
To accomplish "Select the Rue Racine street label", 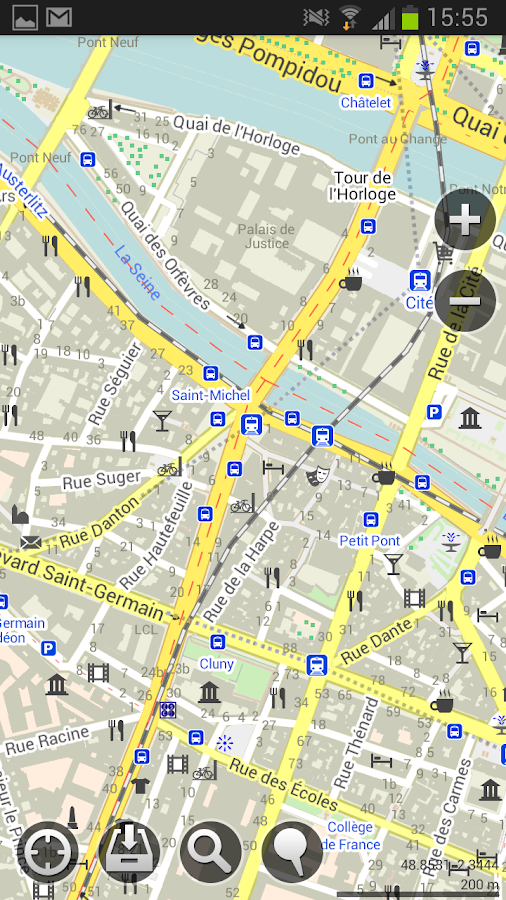I will pyautogui.click(x=47, y=739).
